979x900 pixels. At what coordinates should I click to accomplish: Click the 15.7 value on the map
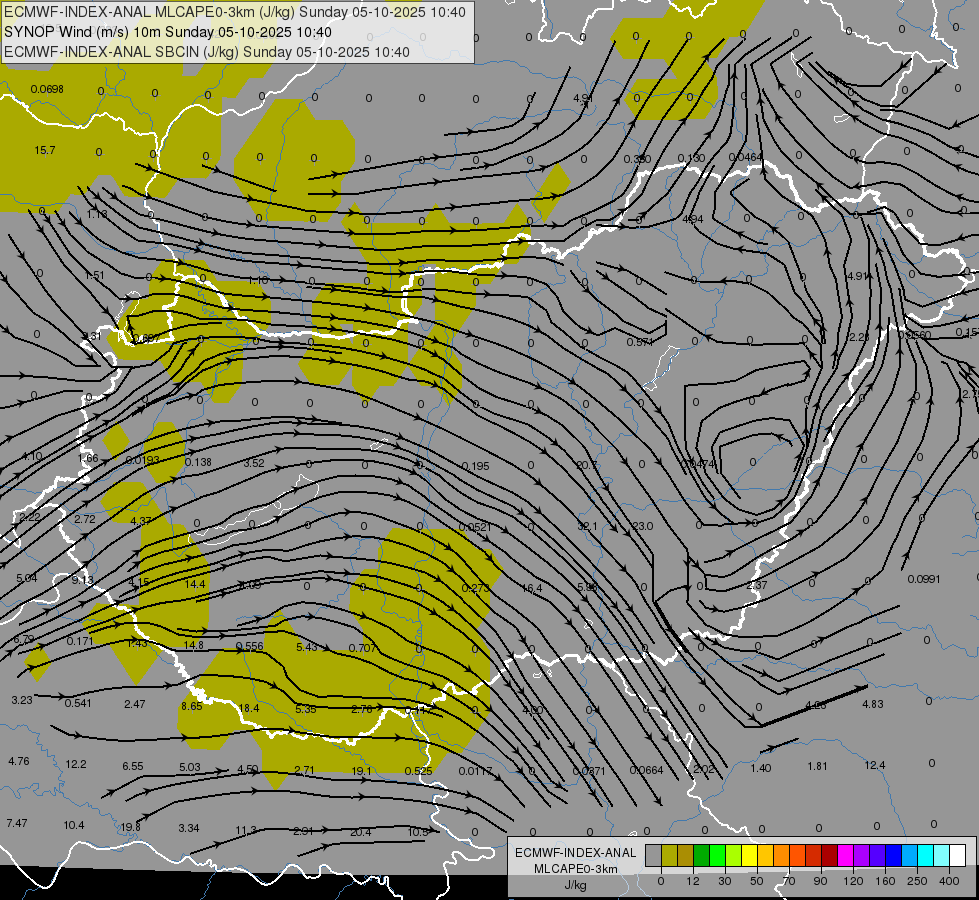[x=45, y=151]
